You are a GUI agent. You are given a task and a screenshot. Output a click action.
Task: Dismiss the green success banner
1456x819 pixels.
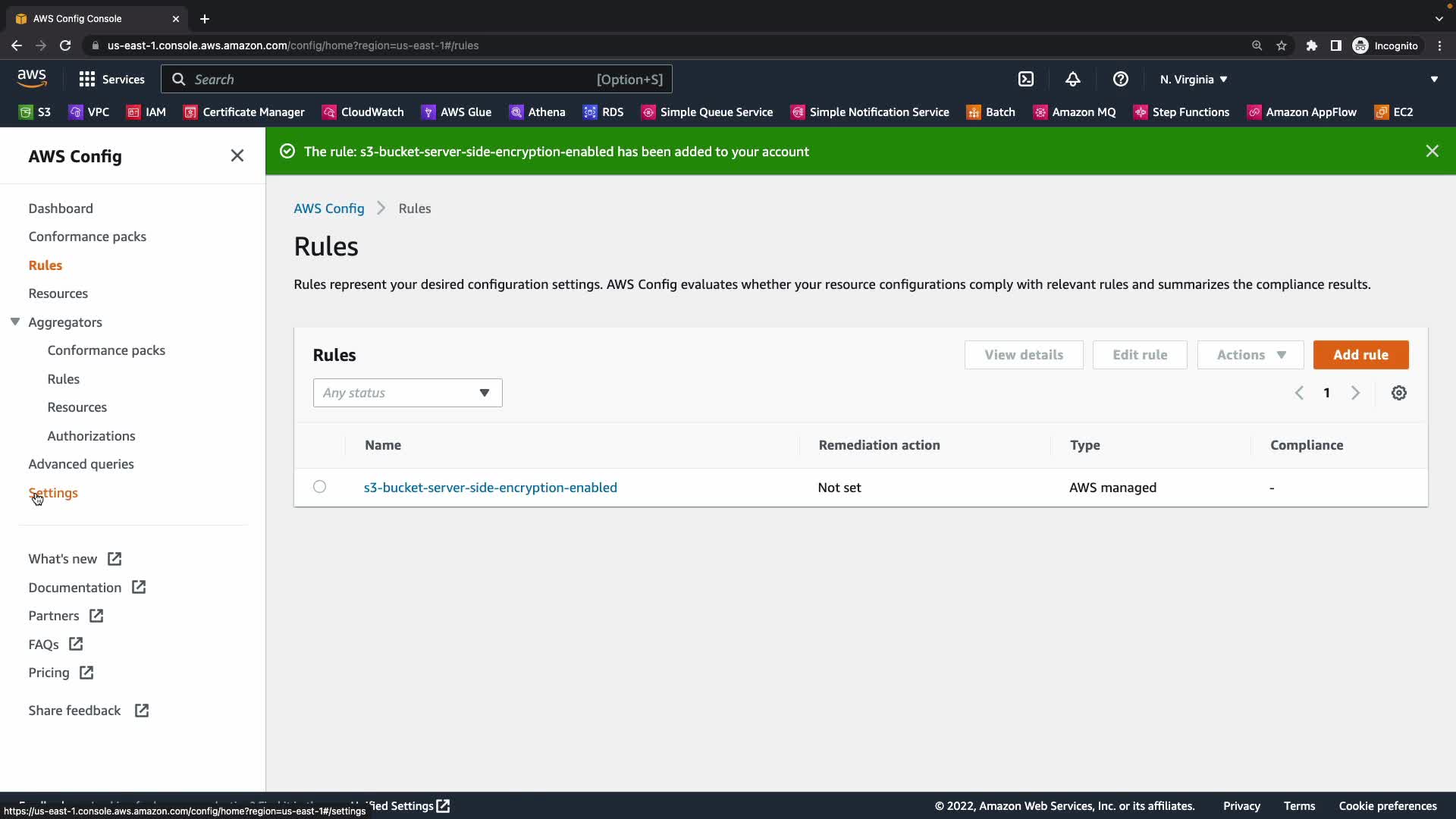point(1432,152)
